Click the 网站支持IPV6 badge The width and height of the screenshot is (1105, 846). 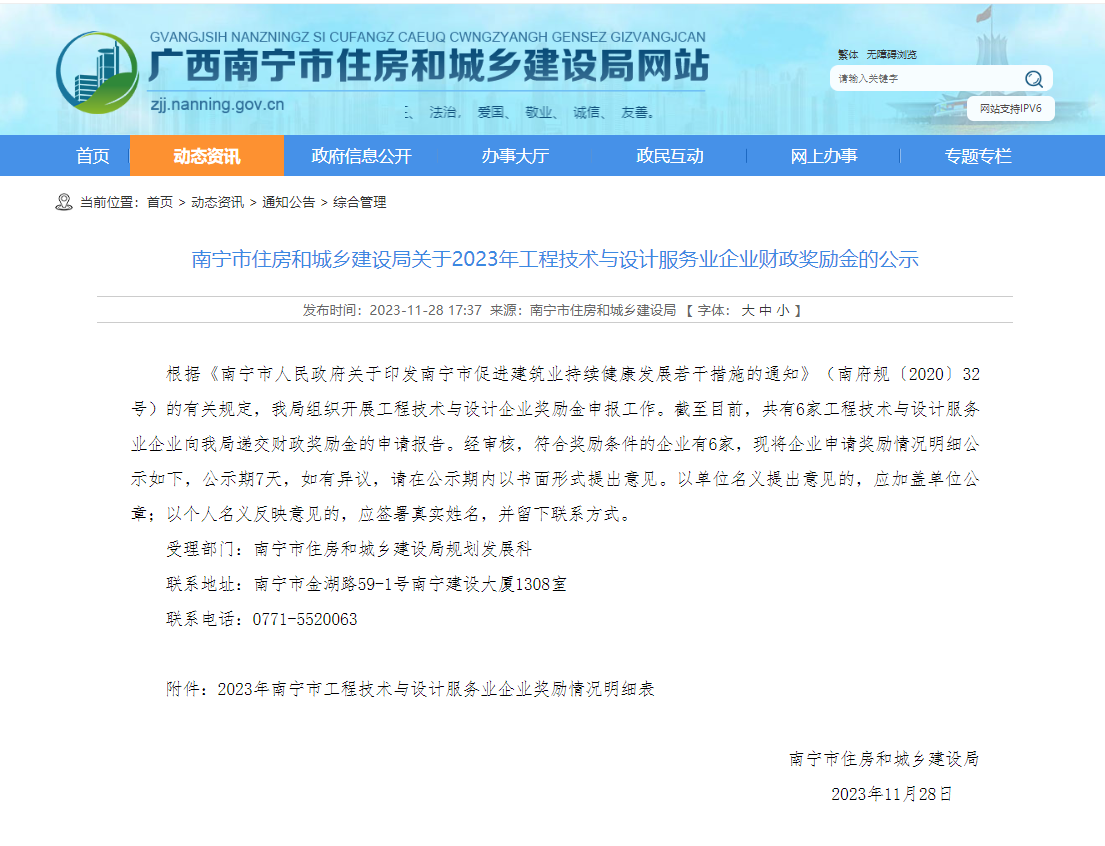click(x=1010, y=108)
